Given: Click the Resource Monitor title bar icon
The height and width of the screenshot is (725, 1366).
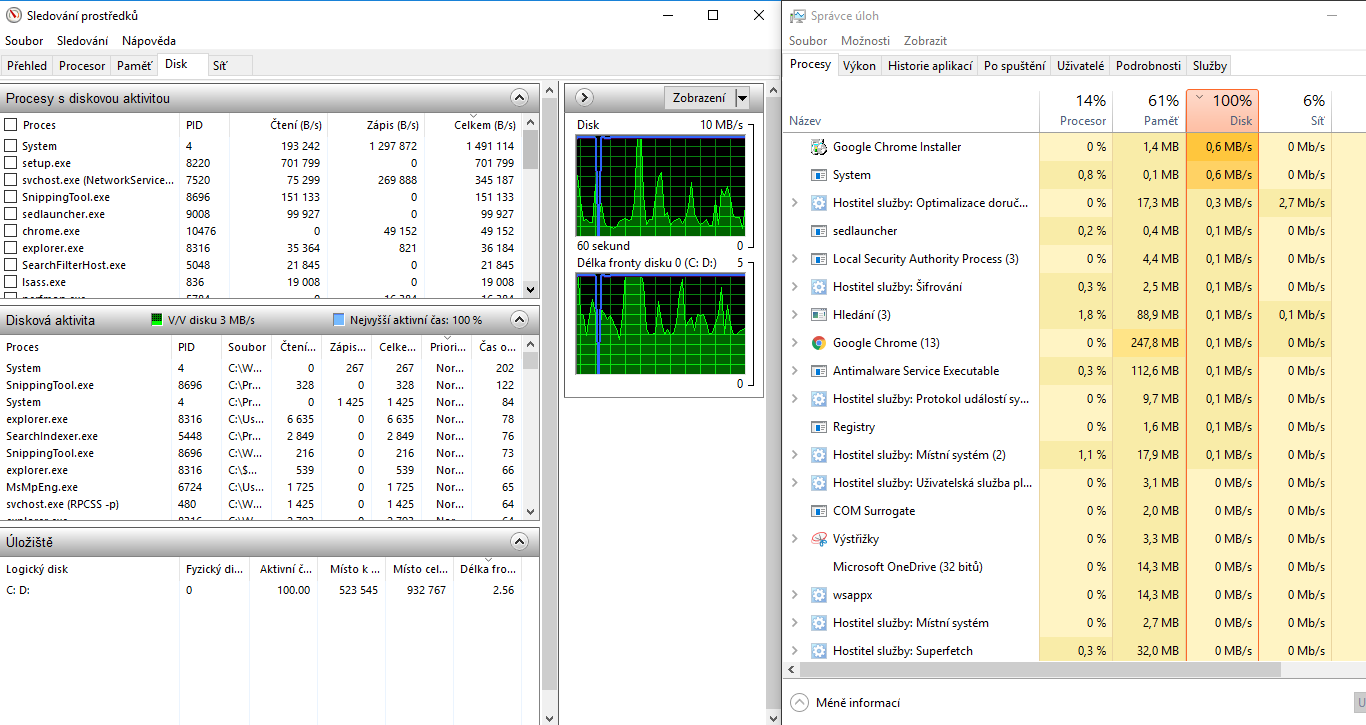Looking at the screenshot, I should [x=14, y=15].
